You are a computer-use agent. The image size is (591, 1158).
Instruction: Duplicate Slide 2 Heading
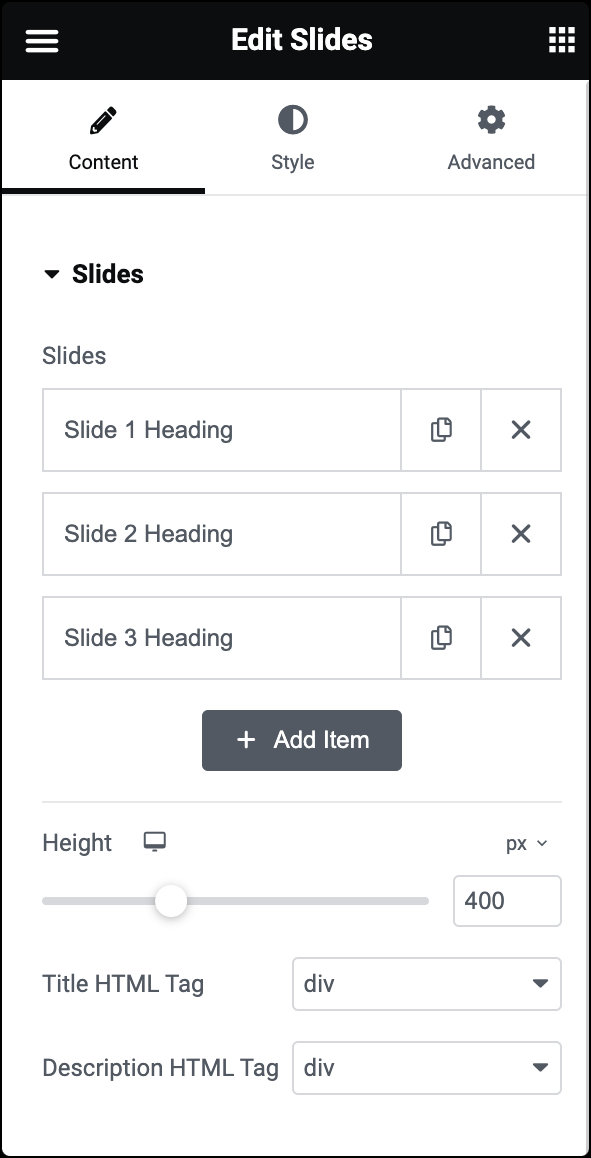441,533
